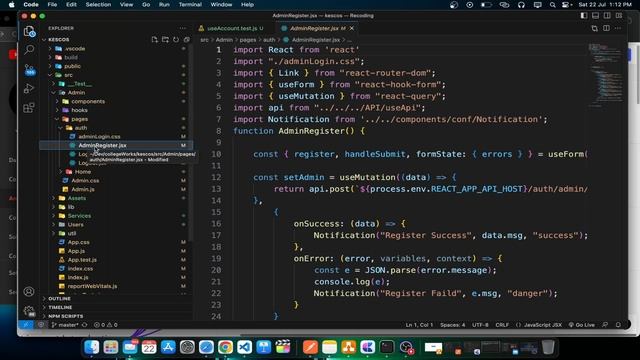This screenshot has width=640, height=360.
Task: Collapse all folders in the explorer
Action: coord(187,40)
